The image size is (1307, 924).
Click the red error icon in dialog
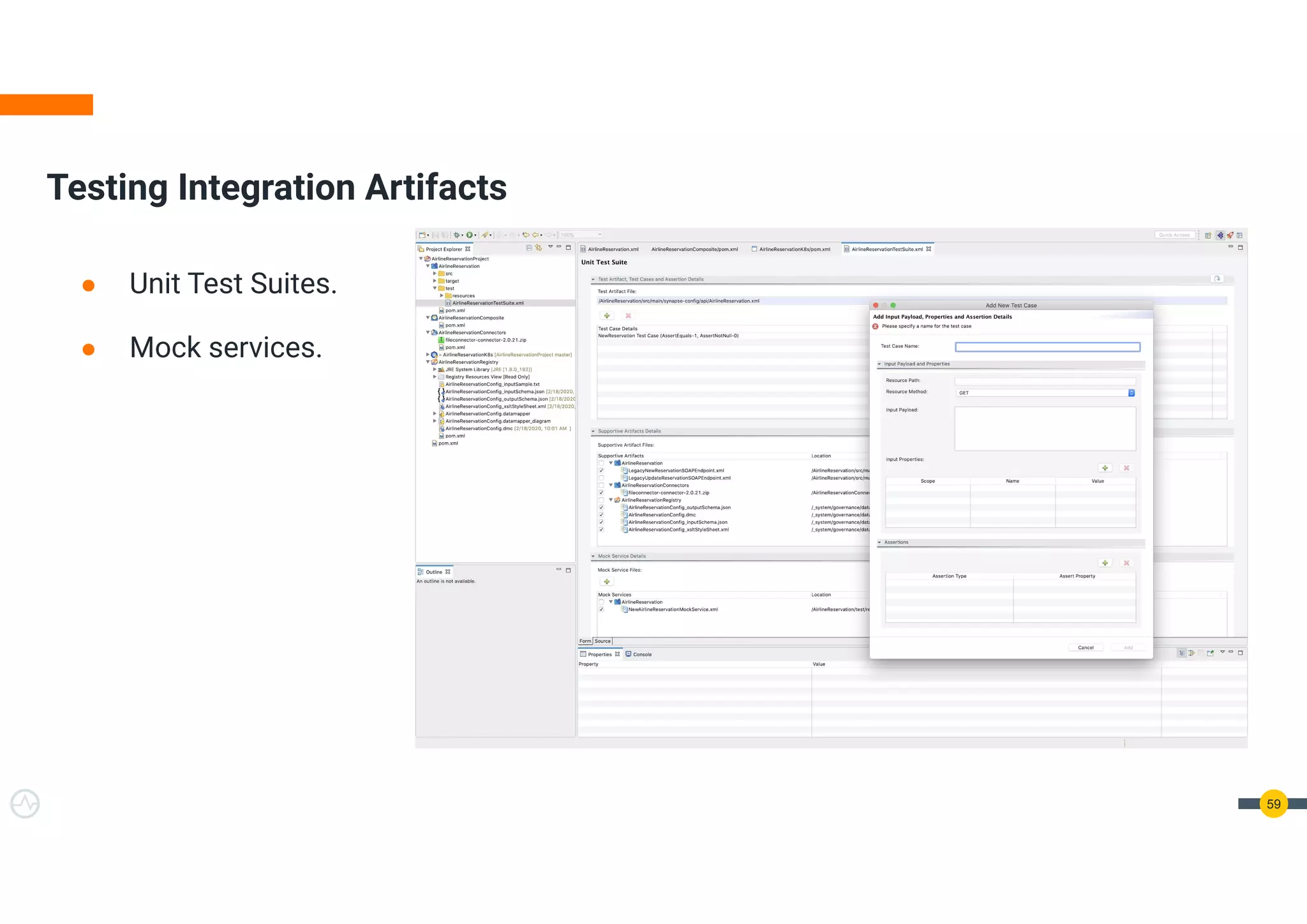click(x=876, y=327)
